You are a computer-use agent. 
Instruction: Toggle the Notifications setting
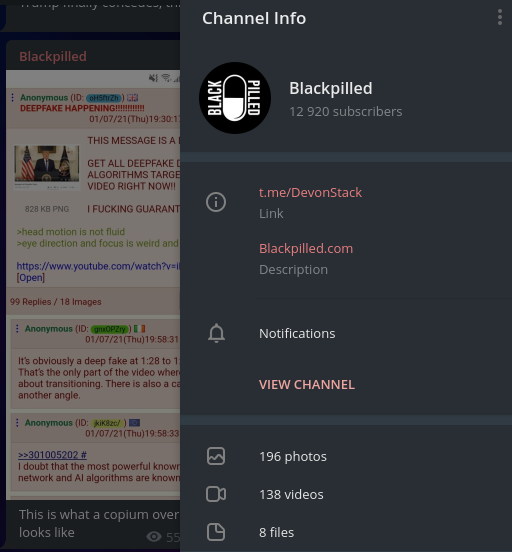[346, 333]
